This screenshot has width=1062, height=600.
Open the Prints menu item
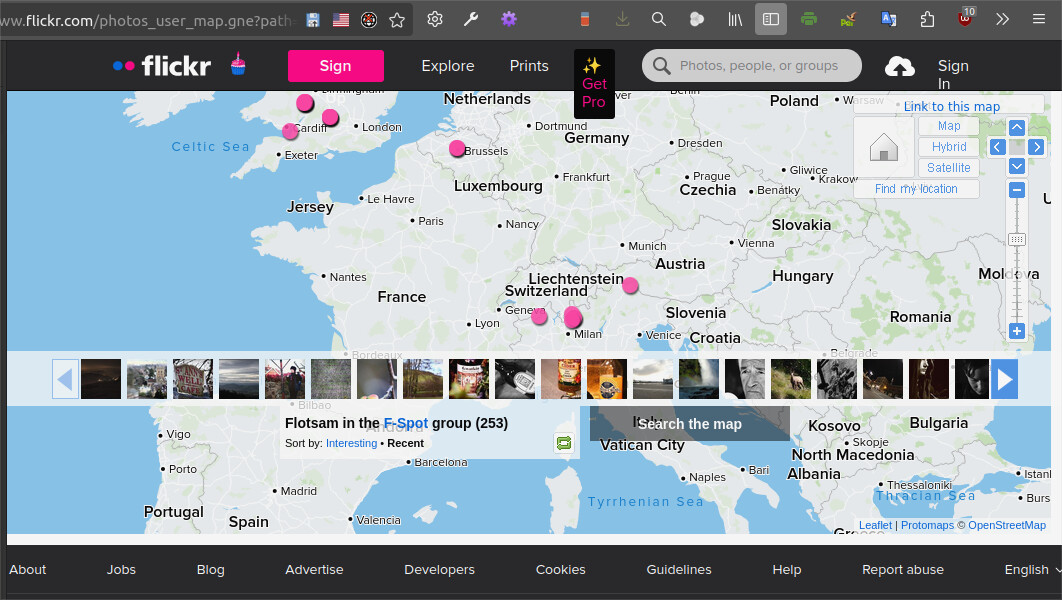529,66
